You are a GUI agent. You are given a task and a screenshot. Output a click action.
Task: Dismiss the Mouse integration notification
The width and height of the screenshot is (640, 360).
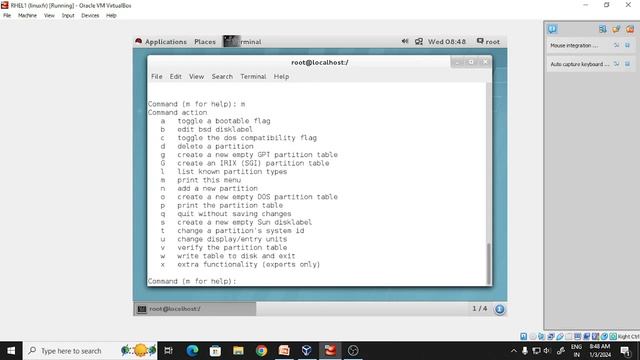point(627,45)
